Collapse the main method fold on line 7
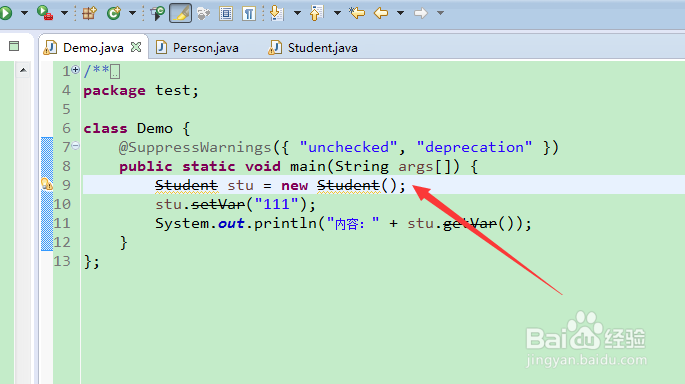The height and width of the screenshot is (384, 685). [x=76, y=146]
